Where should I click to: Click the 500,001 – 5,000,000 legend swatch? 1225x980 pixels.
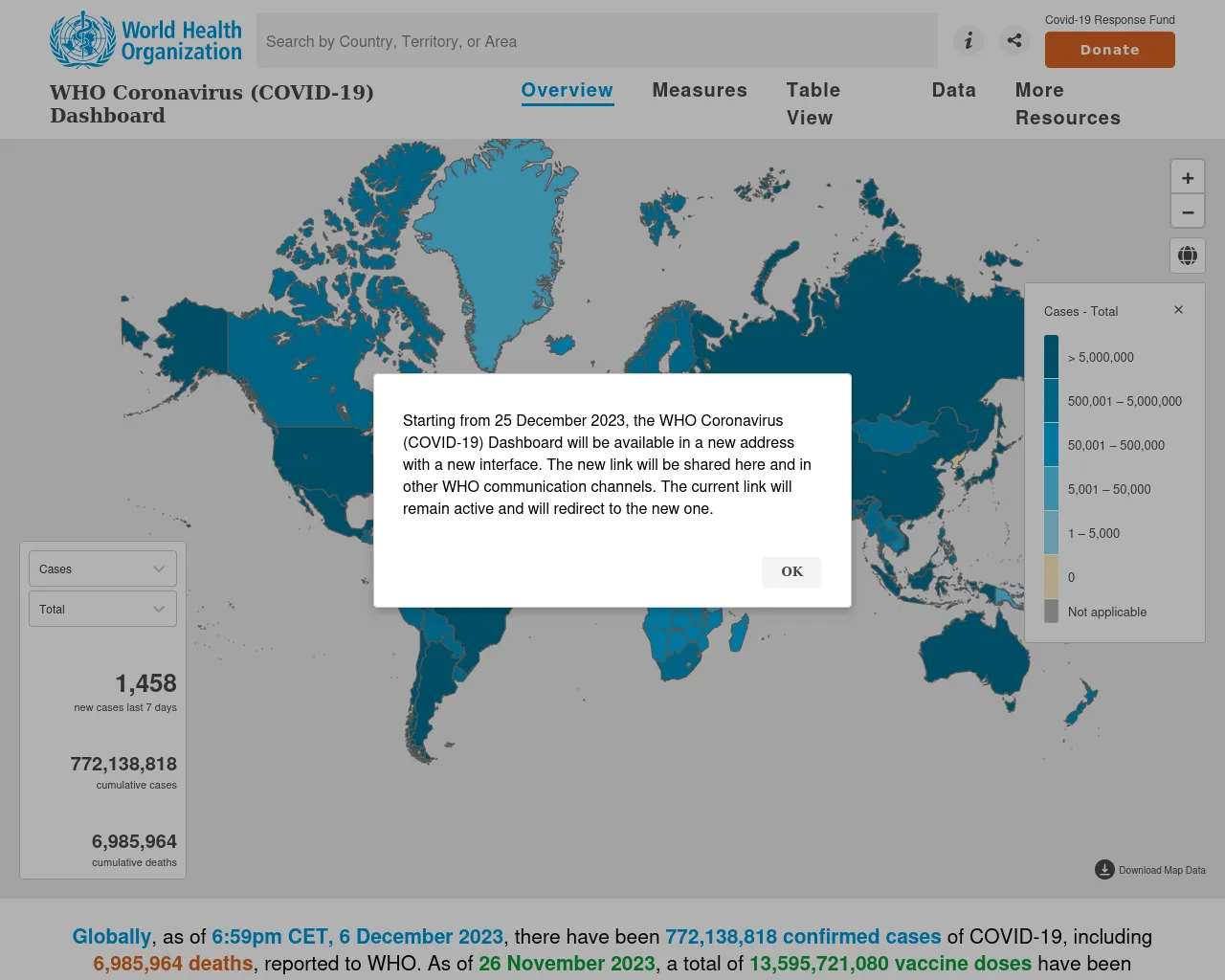1051,401
